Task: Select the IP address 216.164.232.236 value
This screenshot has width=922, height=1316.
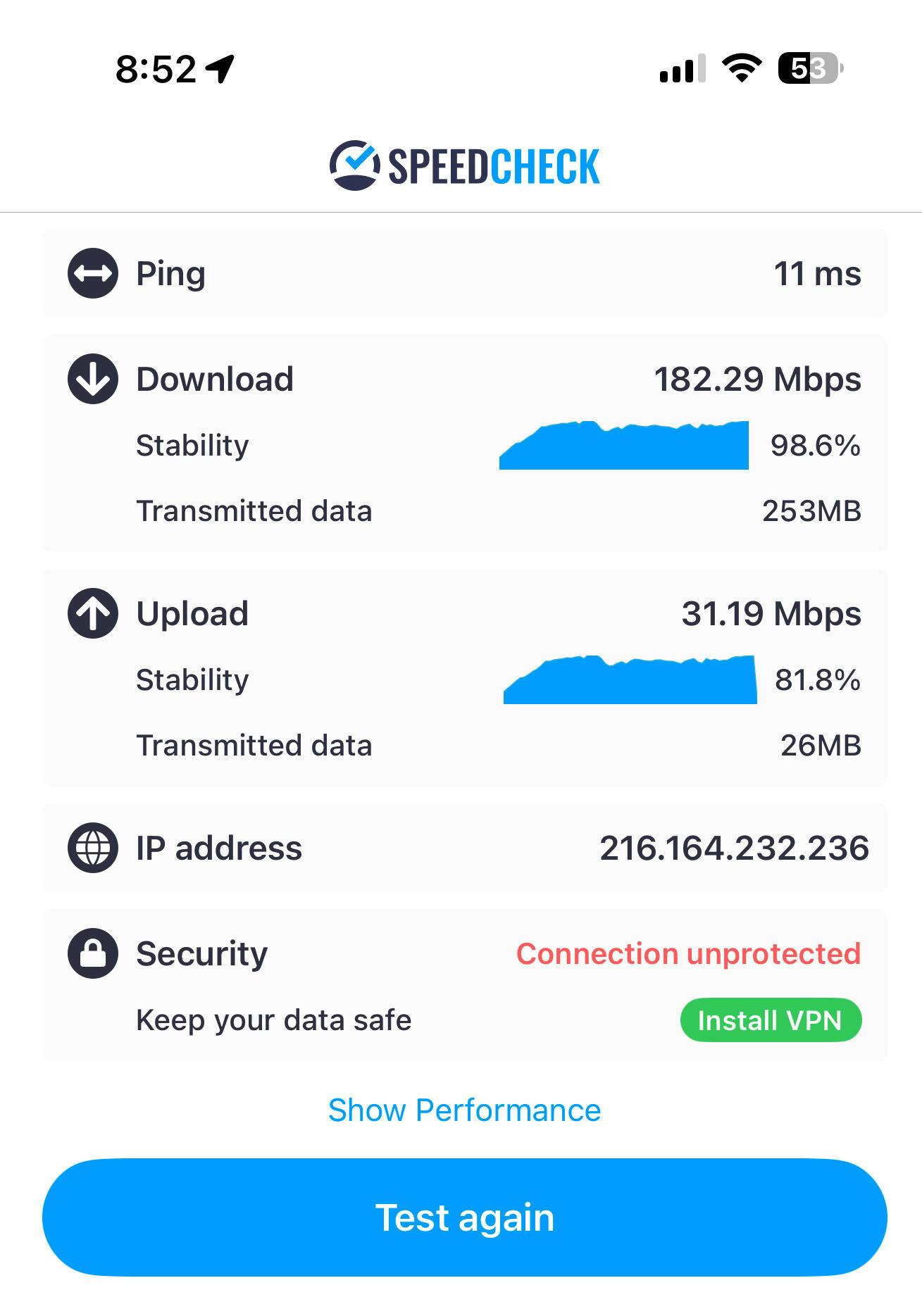Action: 734,848
